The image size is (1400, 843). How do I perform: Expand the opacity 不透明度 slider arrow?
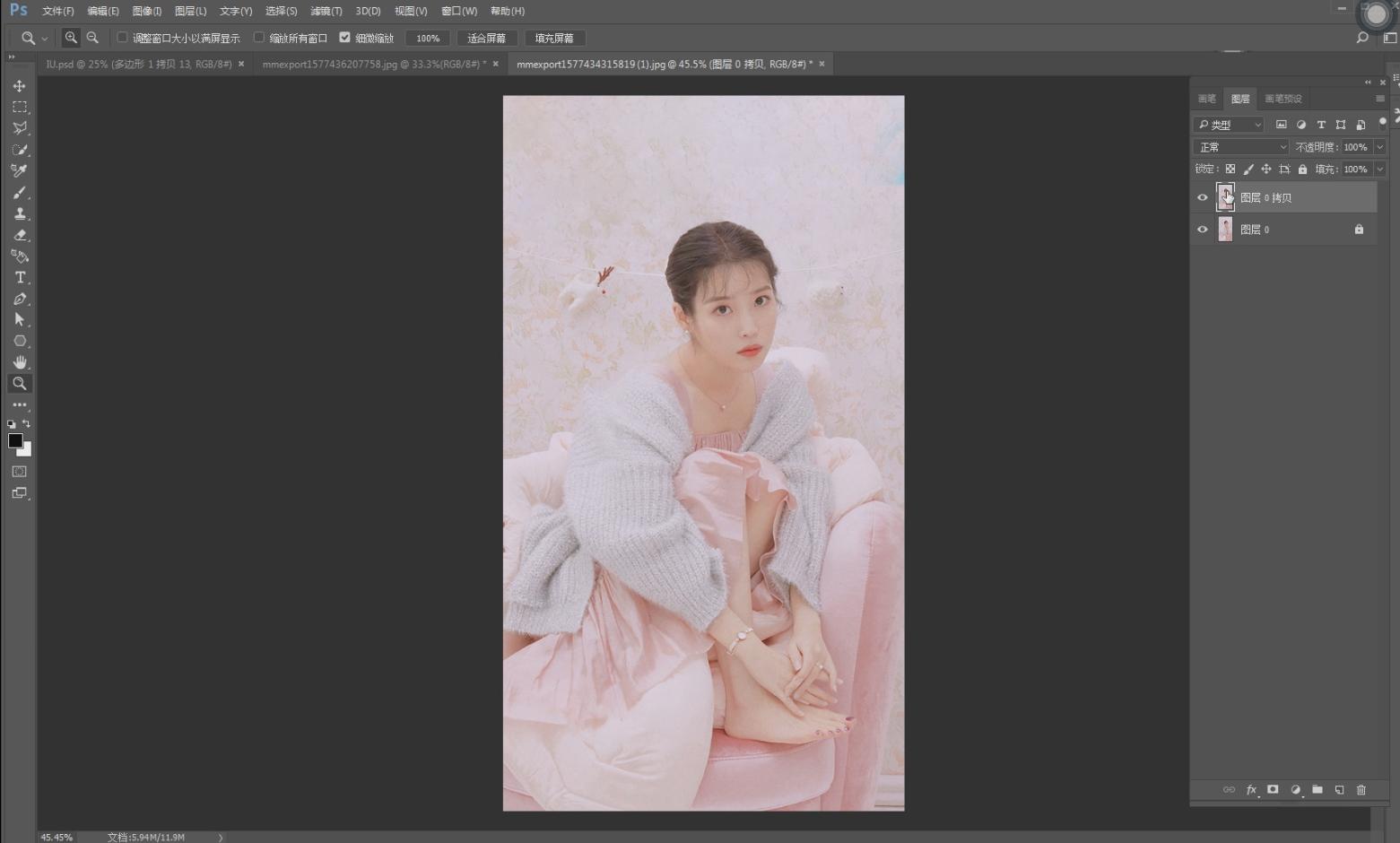coord(1379,147)
